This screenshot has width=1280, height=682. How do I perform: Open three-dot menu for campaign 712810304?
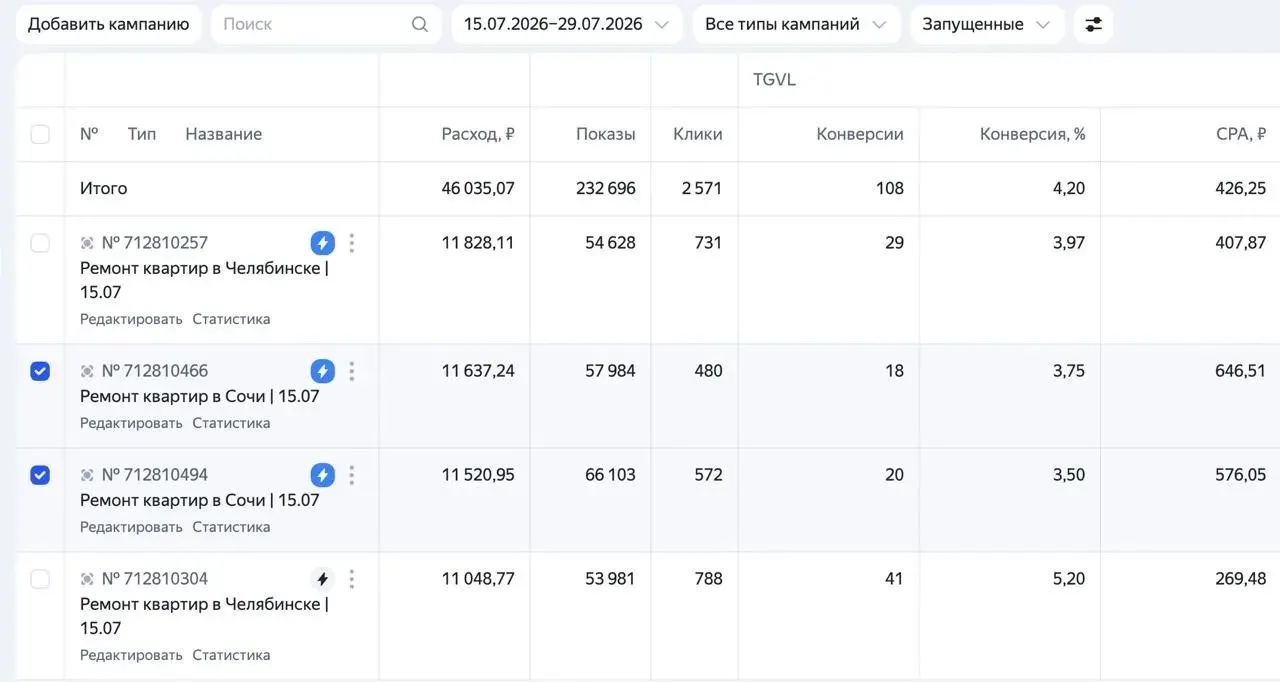351,579
